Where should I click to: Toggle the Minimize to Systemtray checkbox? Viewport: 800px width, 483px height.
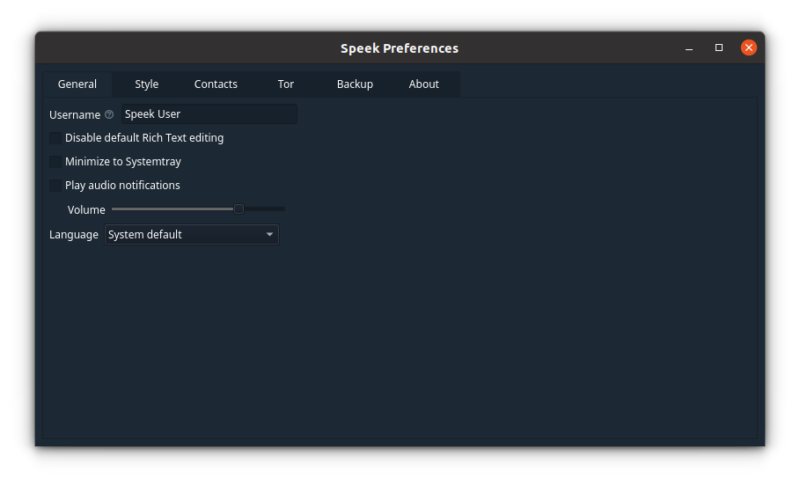[x=55, y=162]
